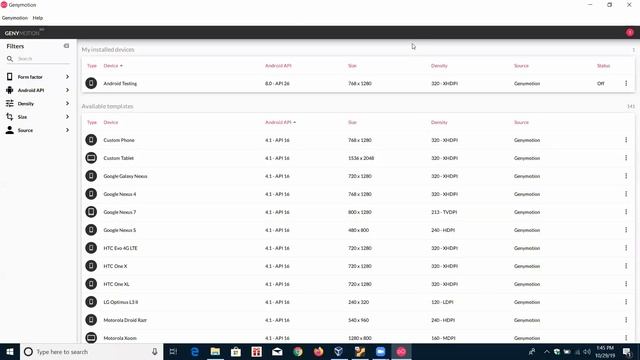
Task: Sort templates by Type column header
Action: pos(92,122)
